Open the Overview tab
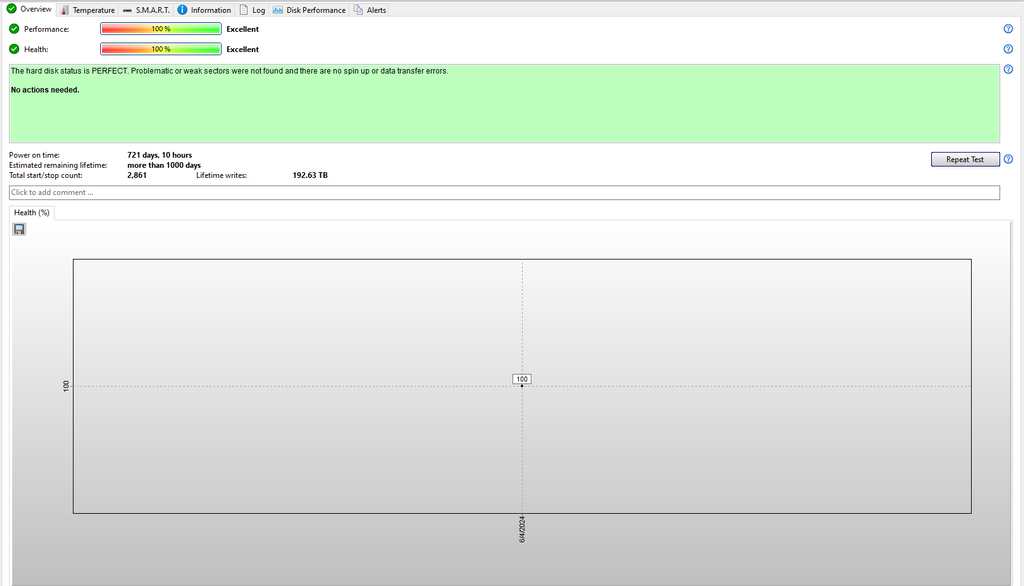This screenshot has height=586, width=1024. pyautogui.click(x=29, y=9)
